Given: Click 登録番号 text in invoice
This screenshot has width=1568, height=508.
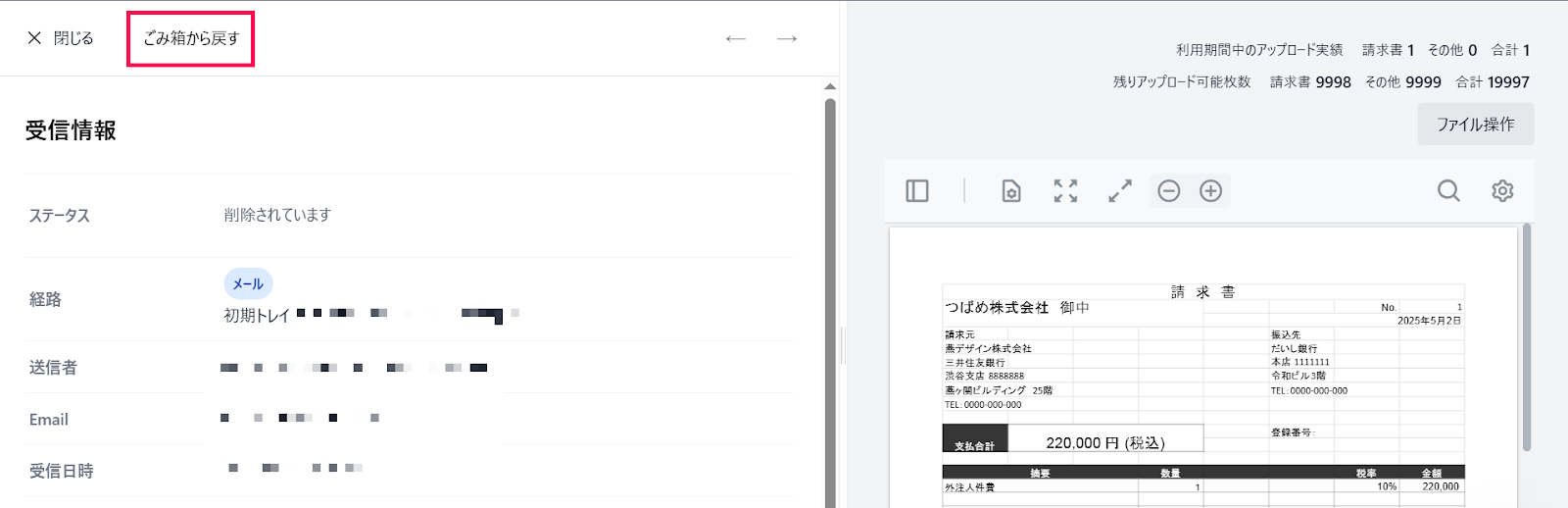Looking at the screenshot, I should (1293, 432).
